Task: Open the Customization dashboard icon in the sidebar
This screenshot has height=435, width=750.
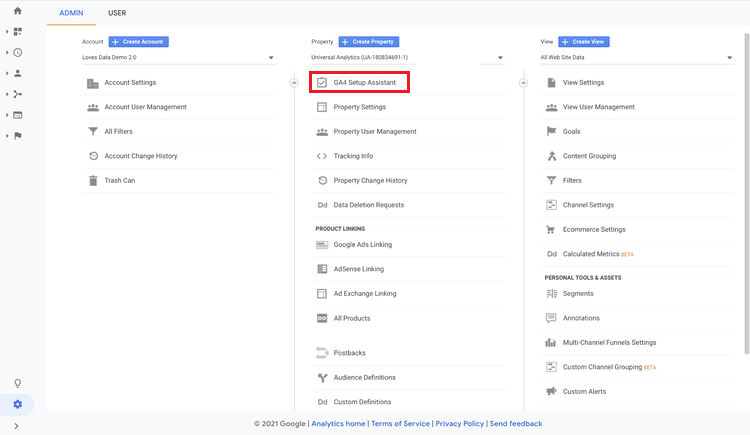Action: tap(18, 32)
